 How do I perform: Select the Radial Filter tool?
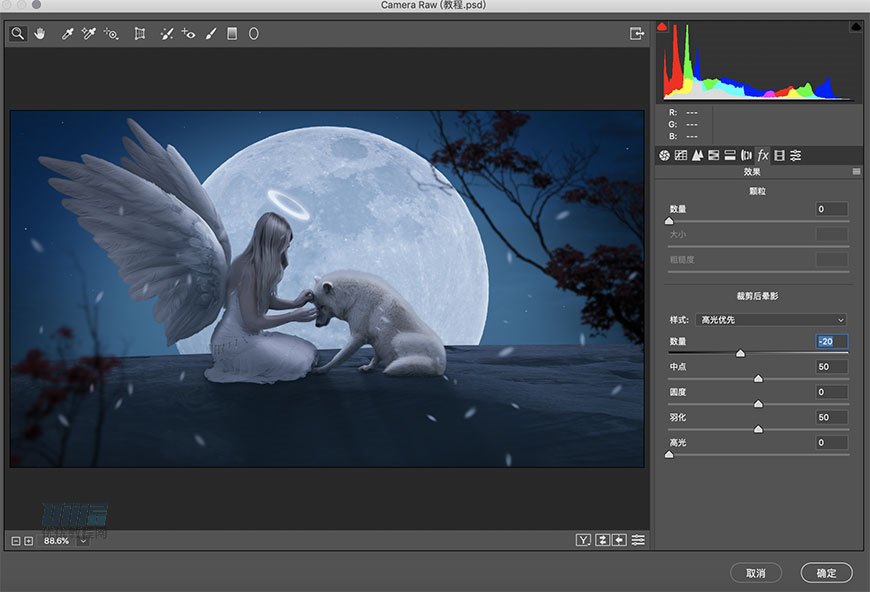(x=254, y=34)
